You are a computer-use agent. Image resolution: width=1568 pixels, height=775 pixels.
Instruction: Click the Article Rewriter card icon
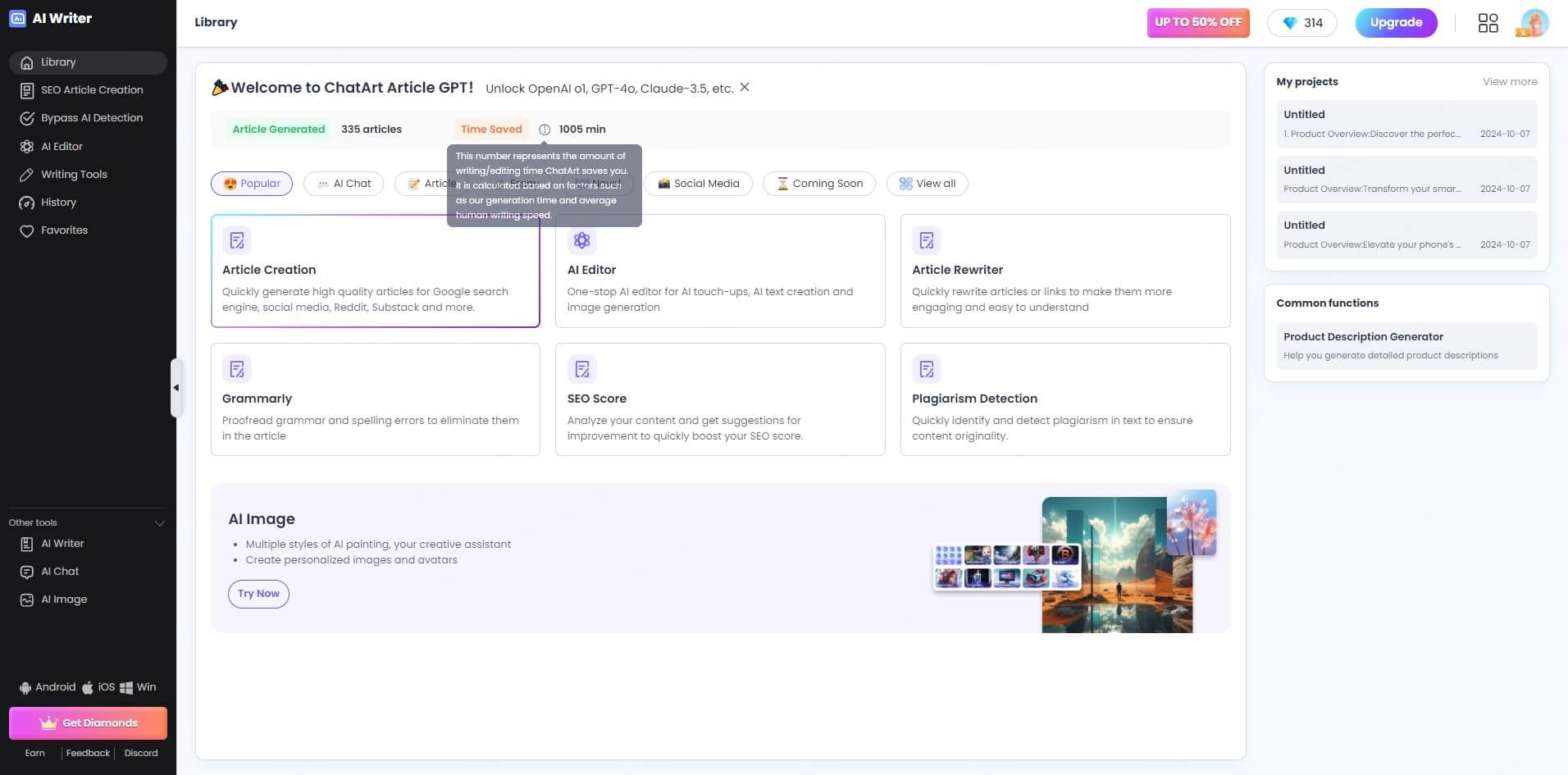[927, 240]
